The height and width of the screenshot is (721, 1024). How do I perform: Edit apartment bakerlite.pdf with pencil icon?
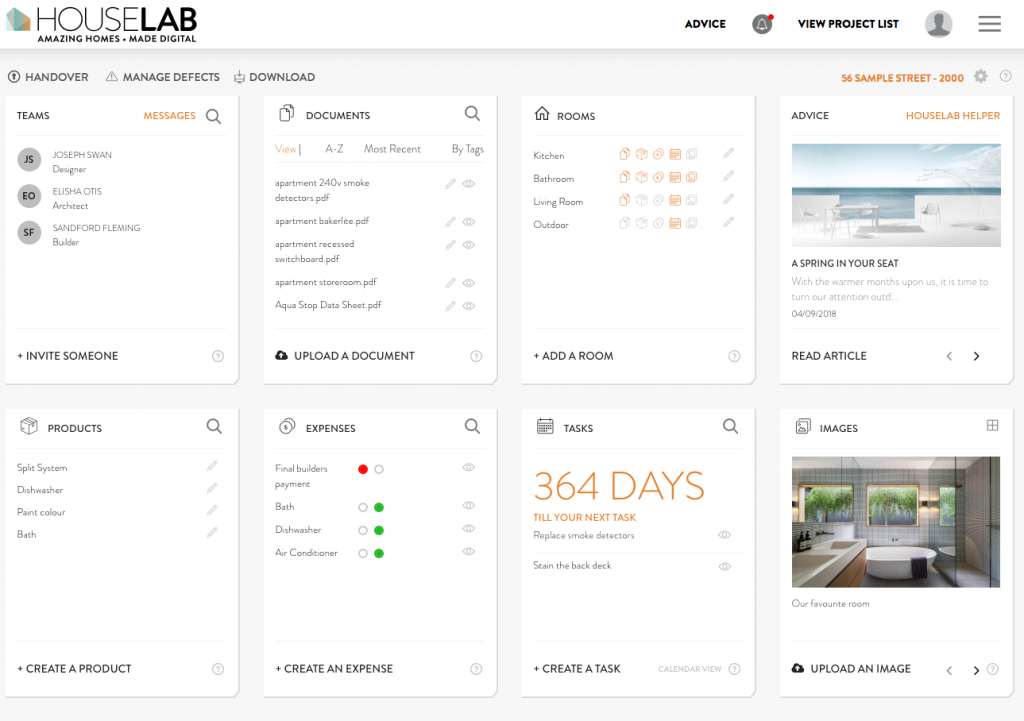450,222
